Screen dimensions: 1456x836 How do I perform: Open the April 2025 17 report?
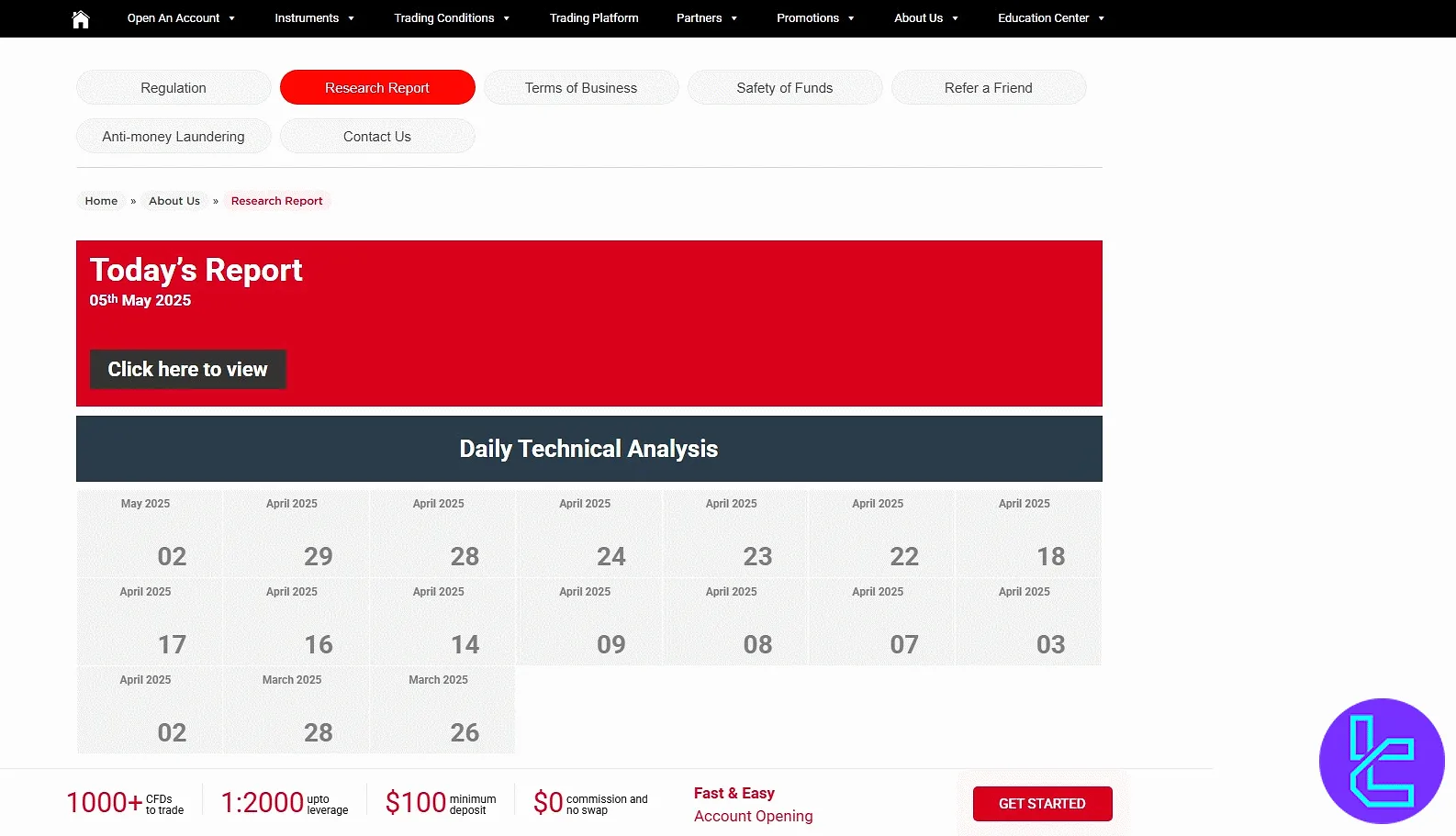tap(149, 621)
